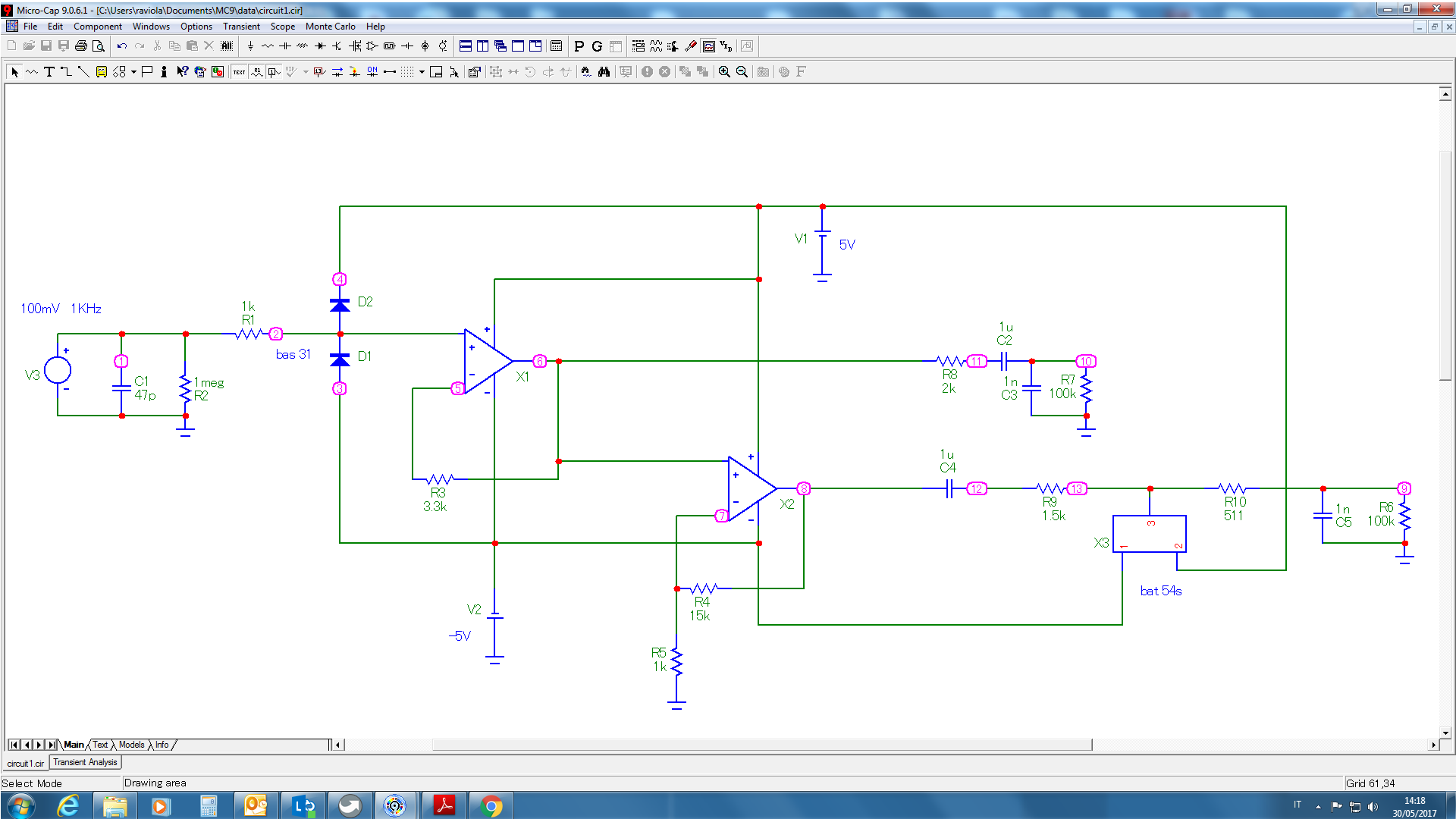Select orthogonal wire drawing tool
This screenshot has height=819, width=1456.
tap(66, 72)
